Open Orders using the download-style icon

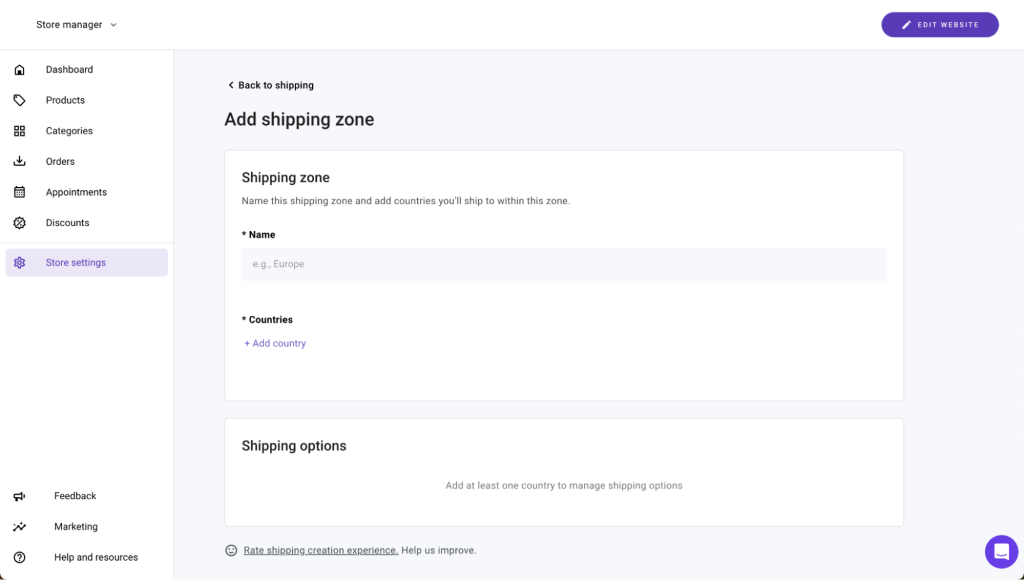pos(20,161)
